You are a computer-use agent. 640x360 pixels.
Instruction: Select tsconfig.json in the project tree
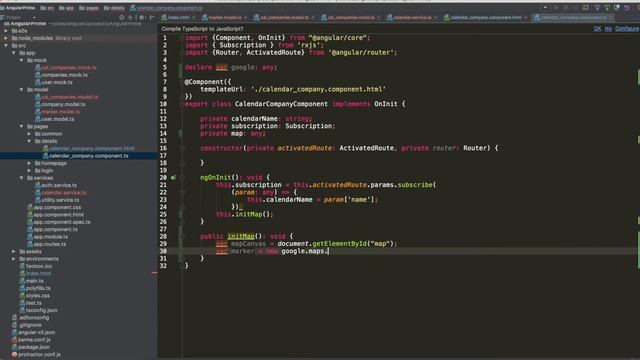[41, 310]
